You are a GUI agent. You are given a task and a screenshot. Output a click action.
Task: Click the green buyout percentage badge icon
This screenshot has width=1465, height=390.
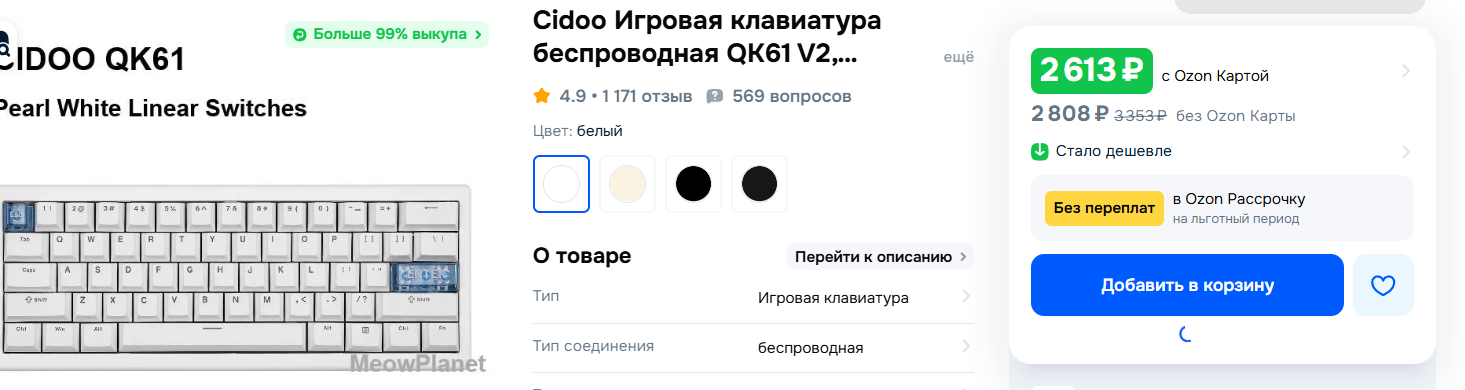pyautogui.click(x=300, y=35)
